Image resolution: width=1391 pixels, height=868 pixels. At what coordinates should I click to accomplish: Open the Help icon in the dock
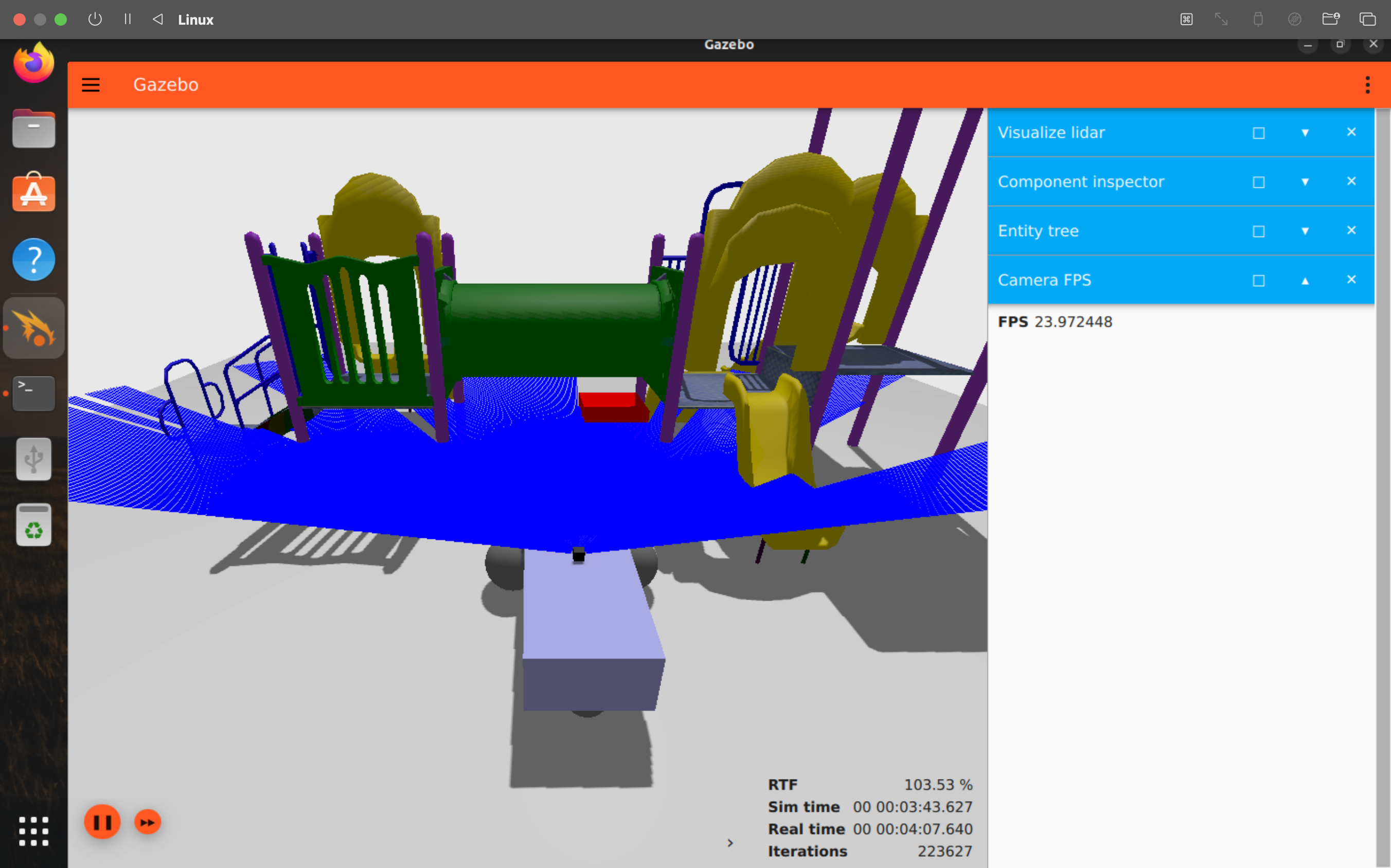pos(33,260)
